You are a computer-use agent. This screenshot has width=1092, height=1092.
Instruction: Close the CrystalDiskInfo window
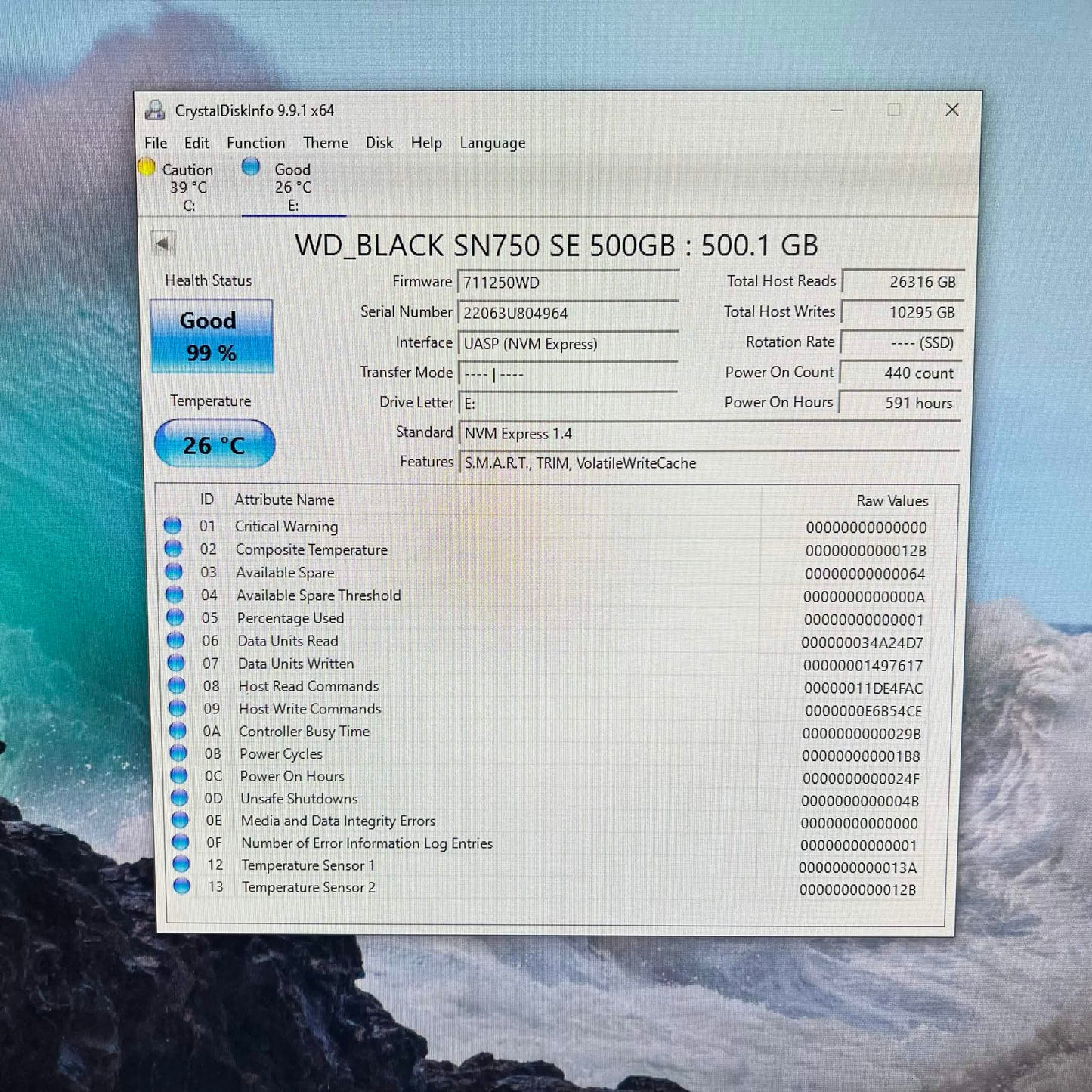pos(952,110)
